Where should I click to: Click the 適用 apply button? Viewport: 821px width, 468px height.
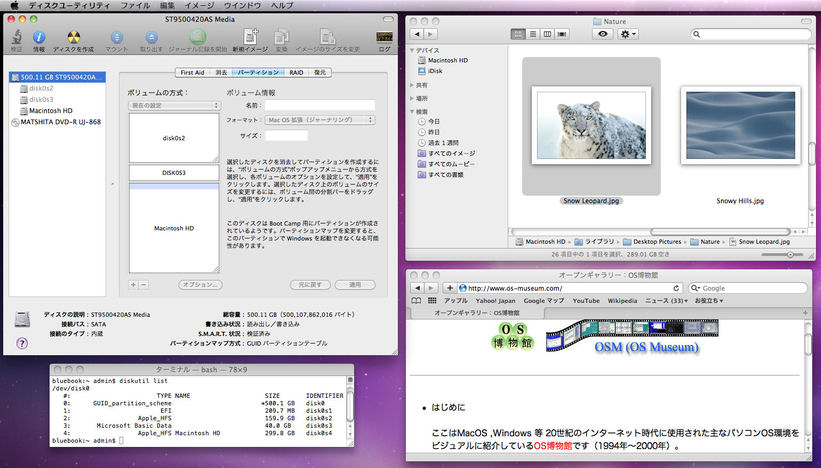[355, 285]
